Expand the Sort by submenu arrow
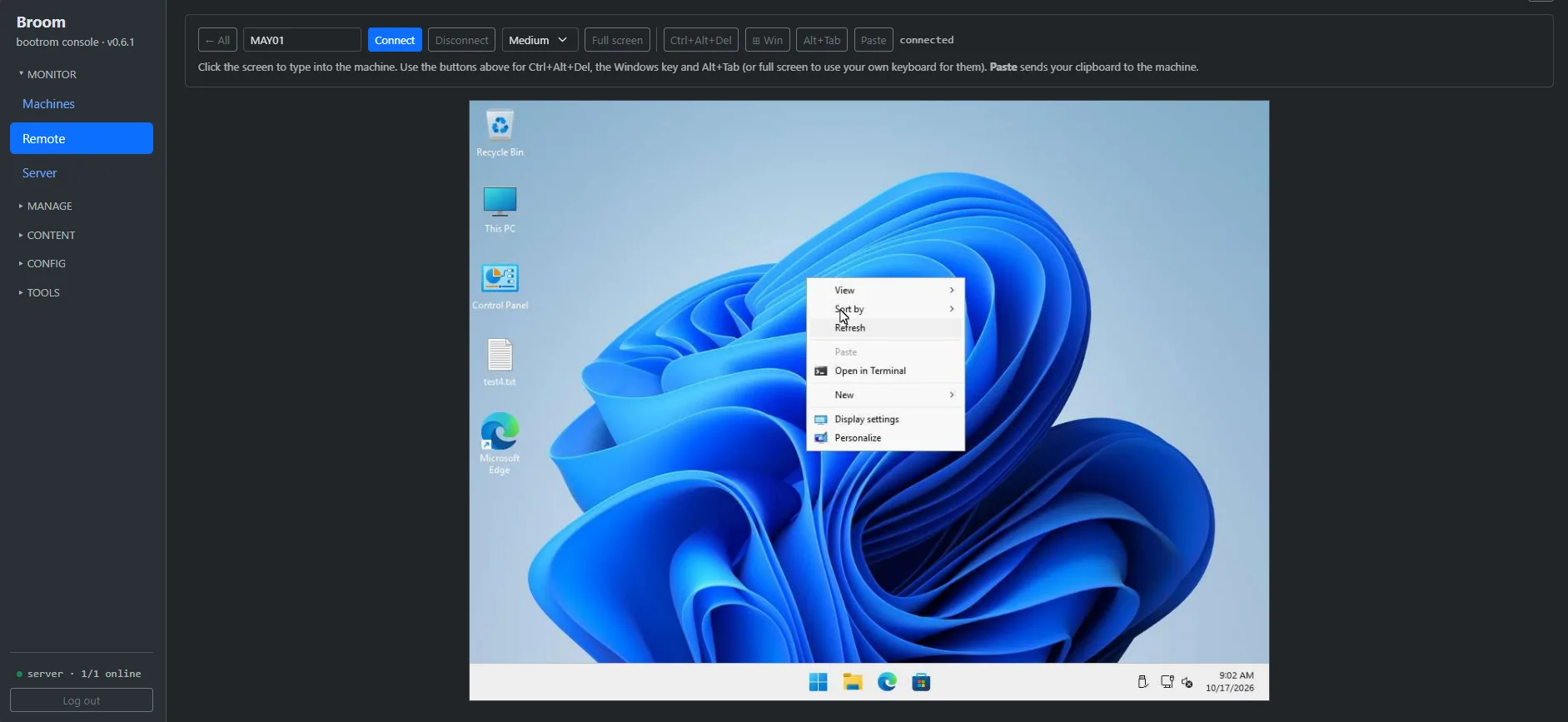 [952, 309]
